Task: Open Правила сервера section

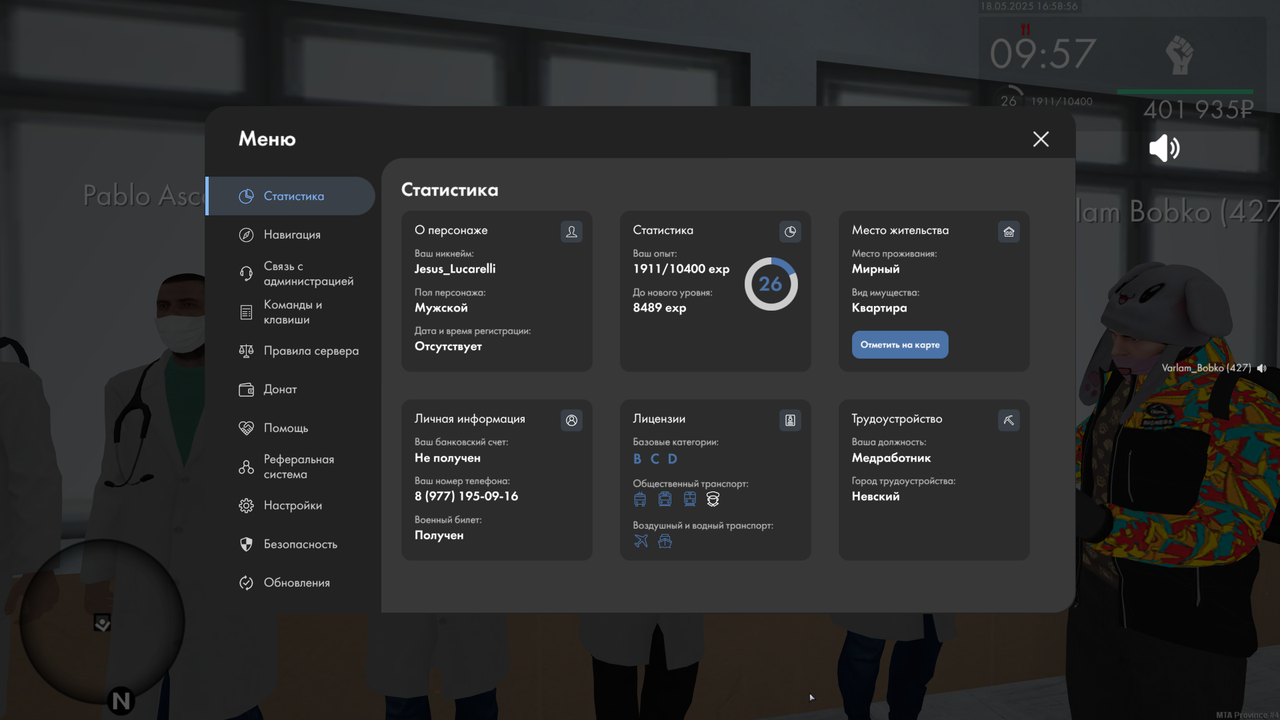Action: [x=290, y=351]
